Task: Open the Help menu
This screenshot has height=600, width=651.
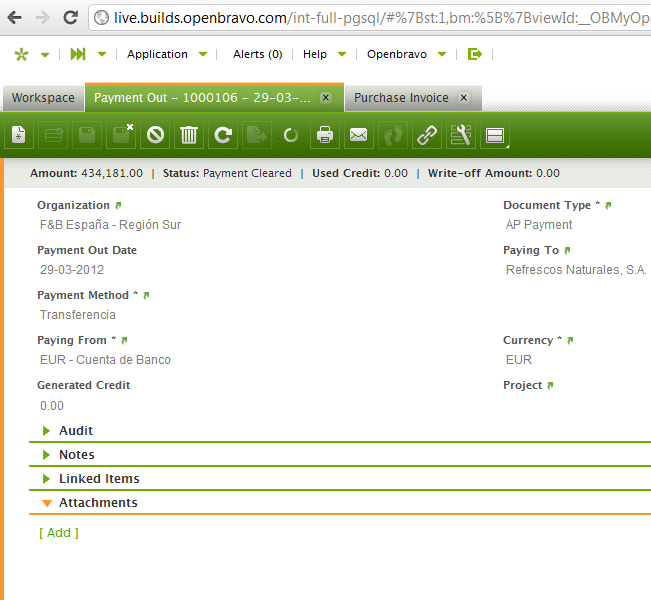Action: pos(324,54)
